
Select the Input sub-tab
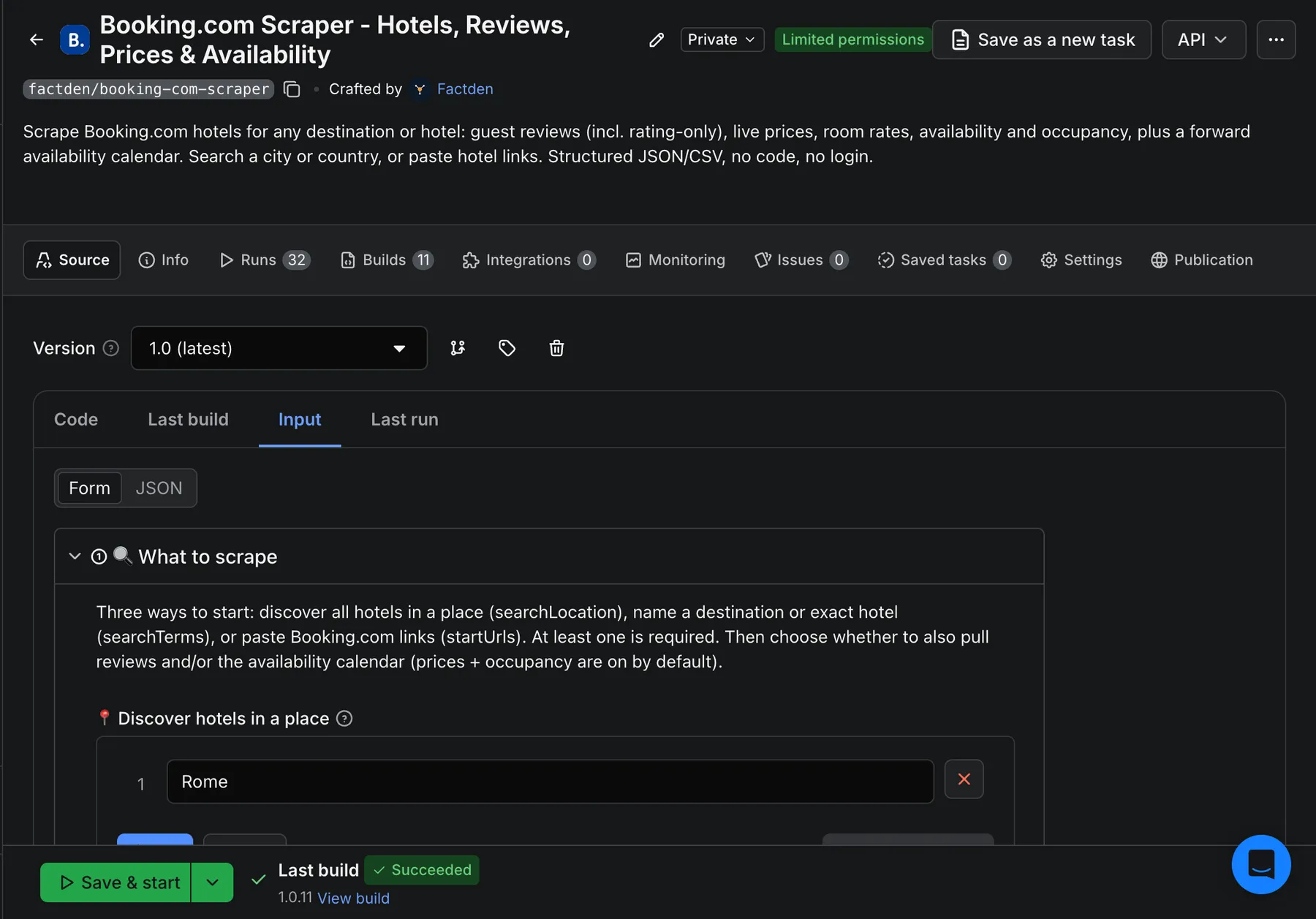click(300, 420)
